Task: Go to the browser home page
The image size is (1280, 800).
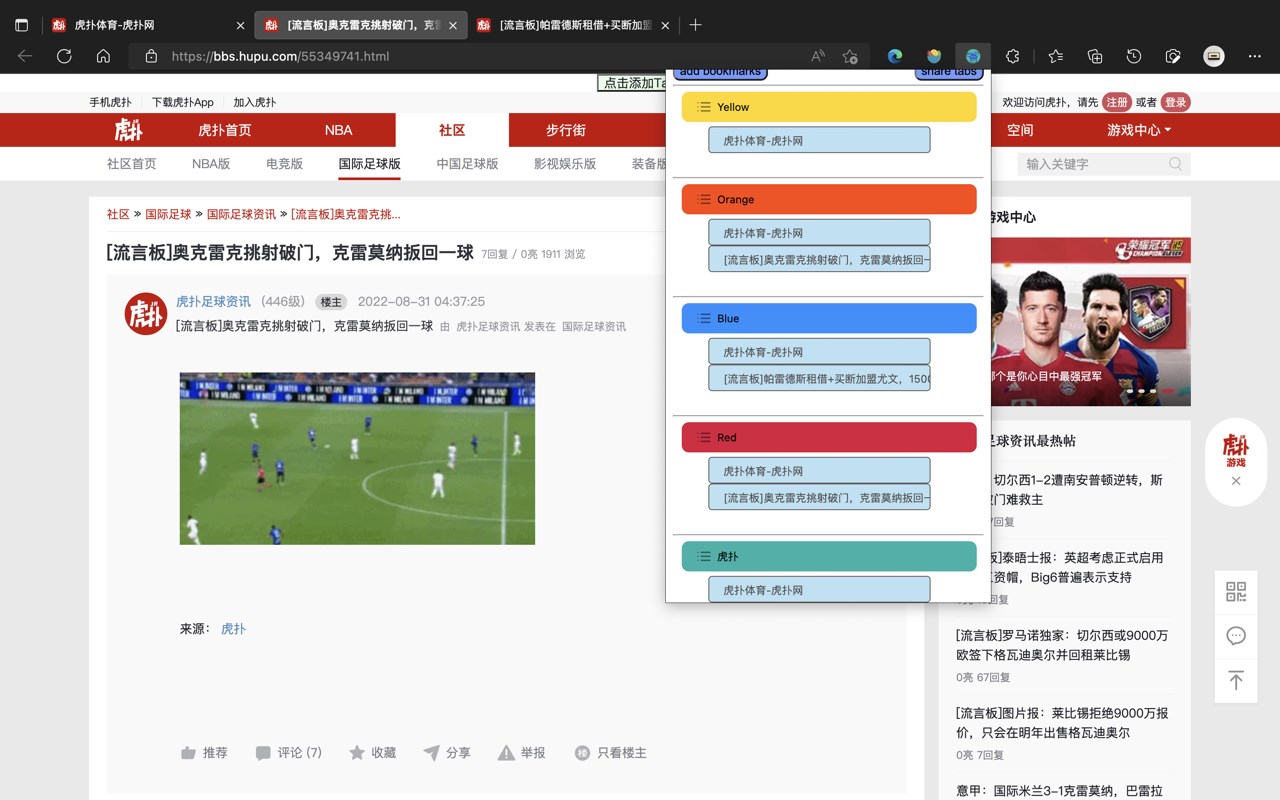Action: (x=103, y=56)
